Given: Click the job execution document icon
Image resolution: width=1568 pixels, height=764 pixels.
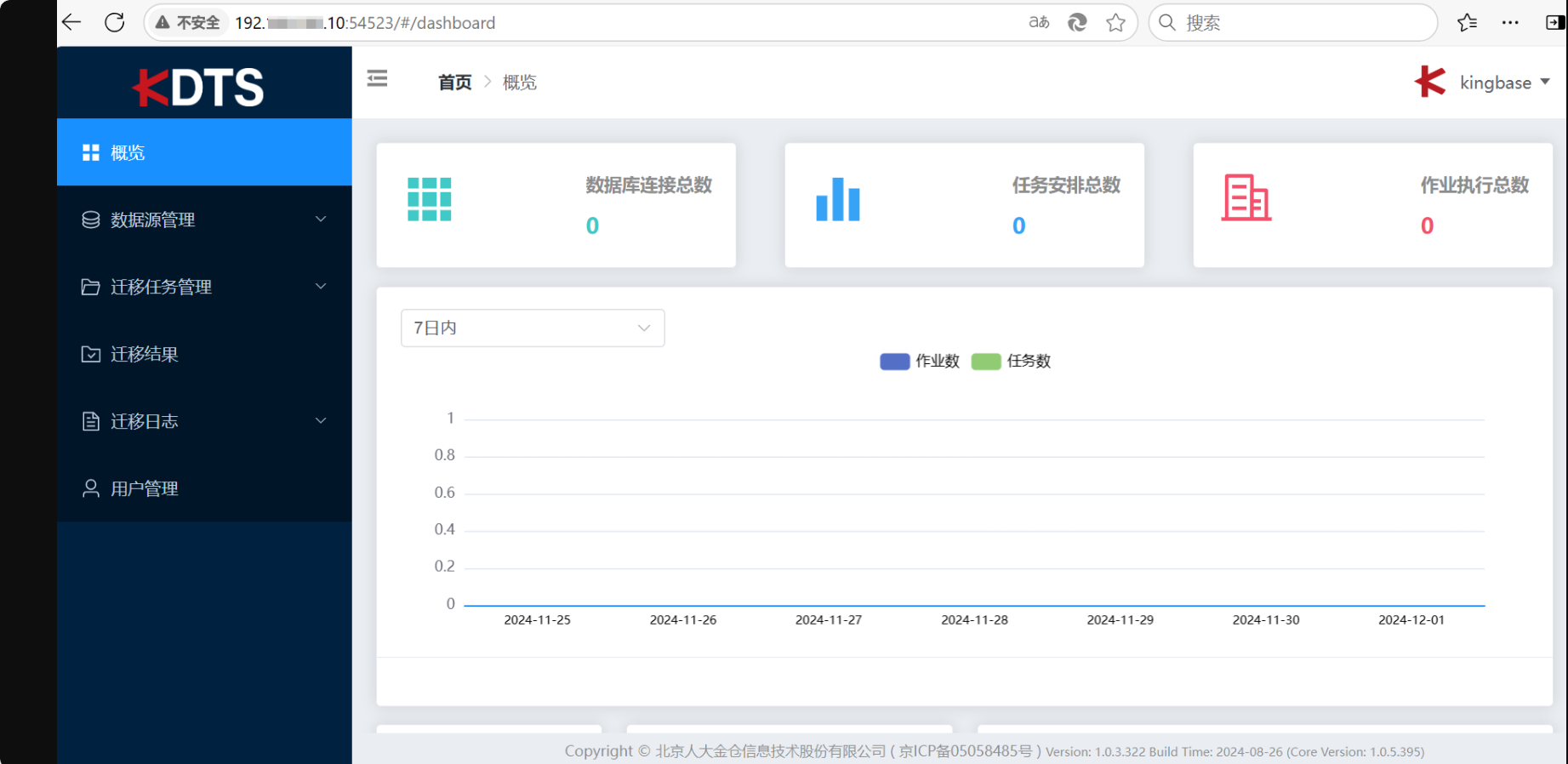Looking at the screenshot, I should point(1246,198).
